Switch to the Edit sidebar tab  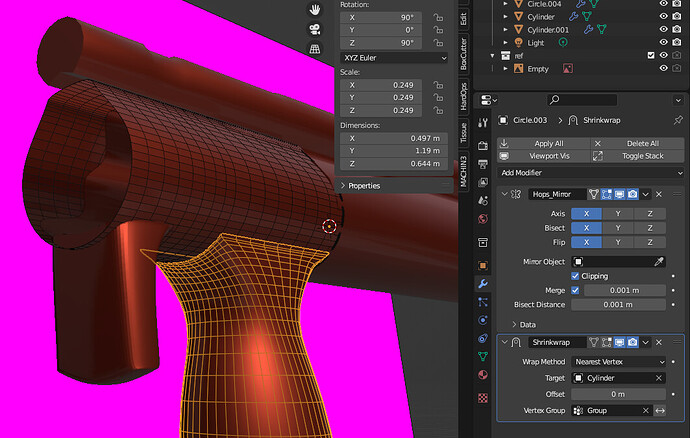coord(463,18)
